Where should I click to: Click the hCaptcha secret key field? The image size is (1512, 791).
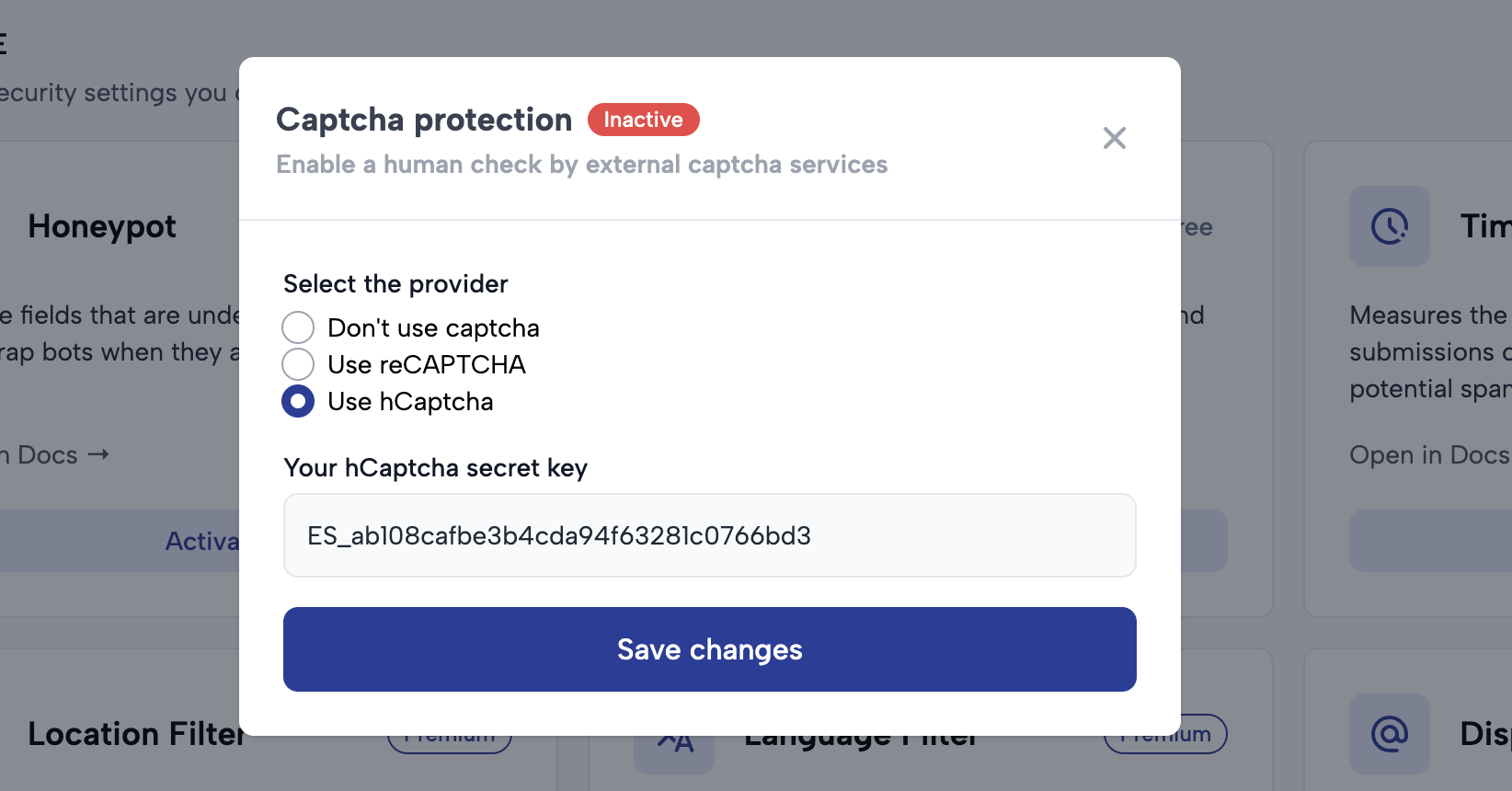[708, 535]
